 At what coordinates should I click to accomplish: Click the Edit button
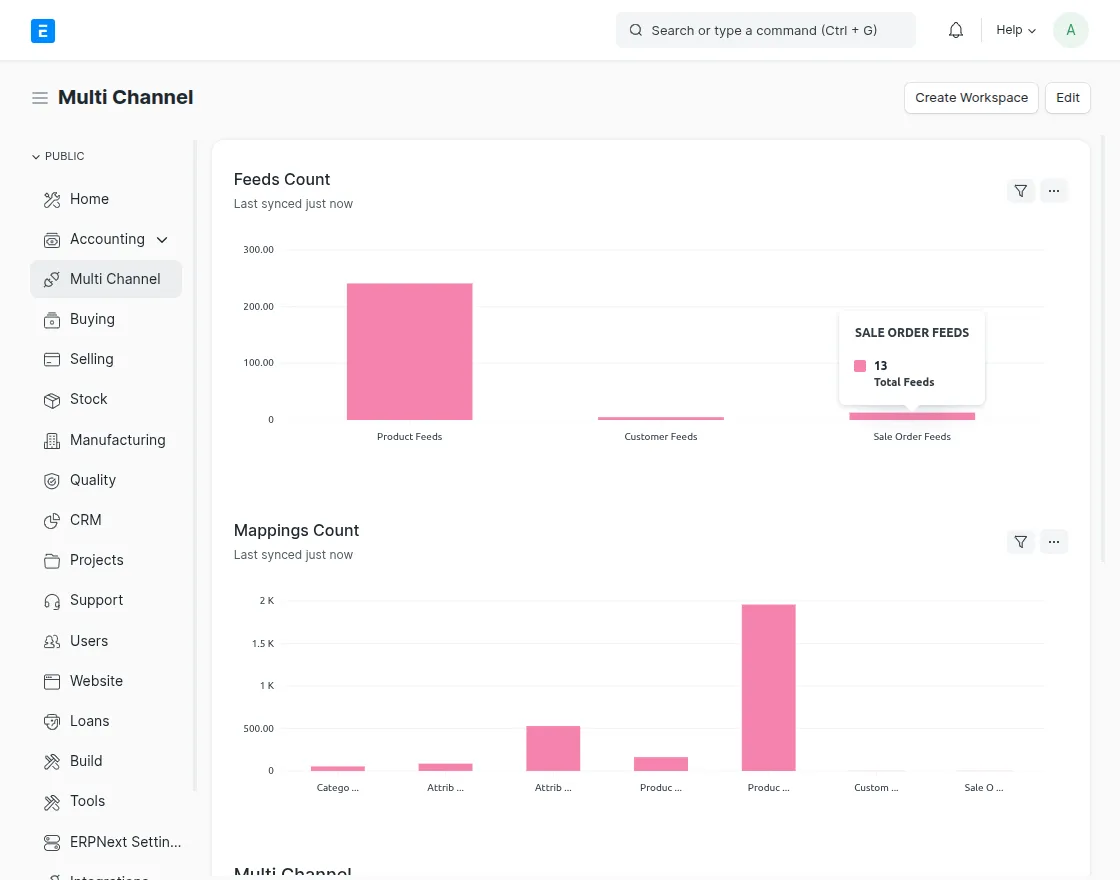pyautogui.click(x=1067, y=98)
